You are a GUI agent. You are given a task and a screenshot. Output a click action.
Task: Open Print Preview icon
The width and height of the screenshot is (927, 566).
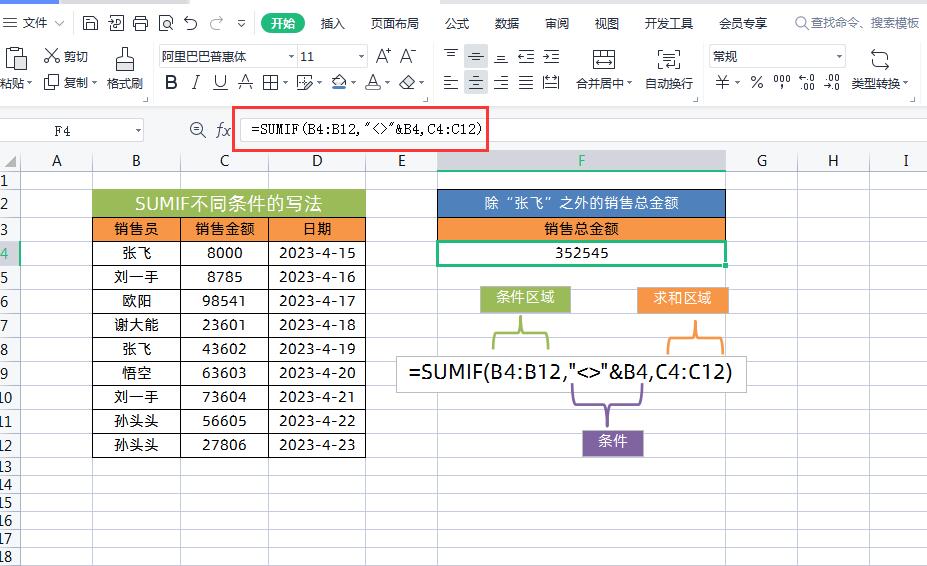[166, 23]
